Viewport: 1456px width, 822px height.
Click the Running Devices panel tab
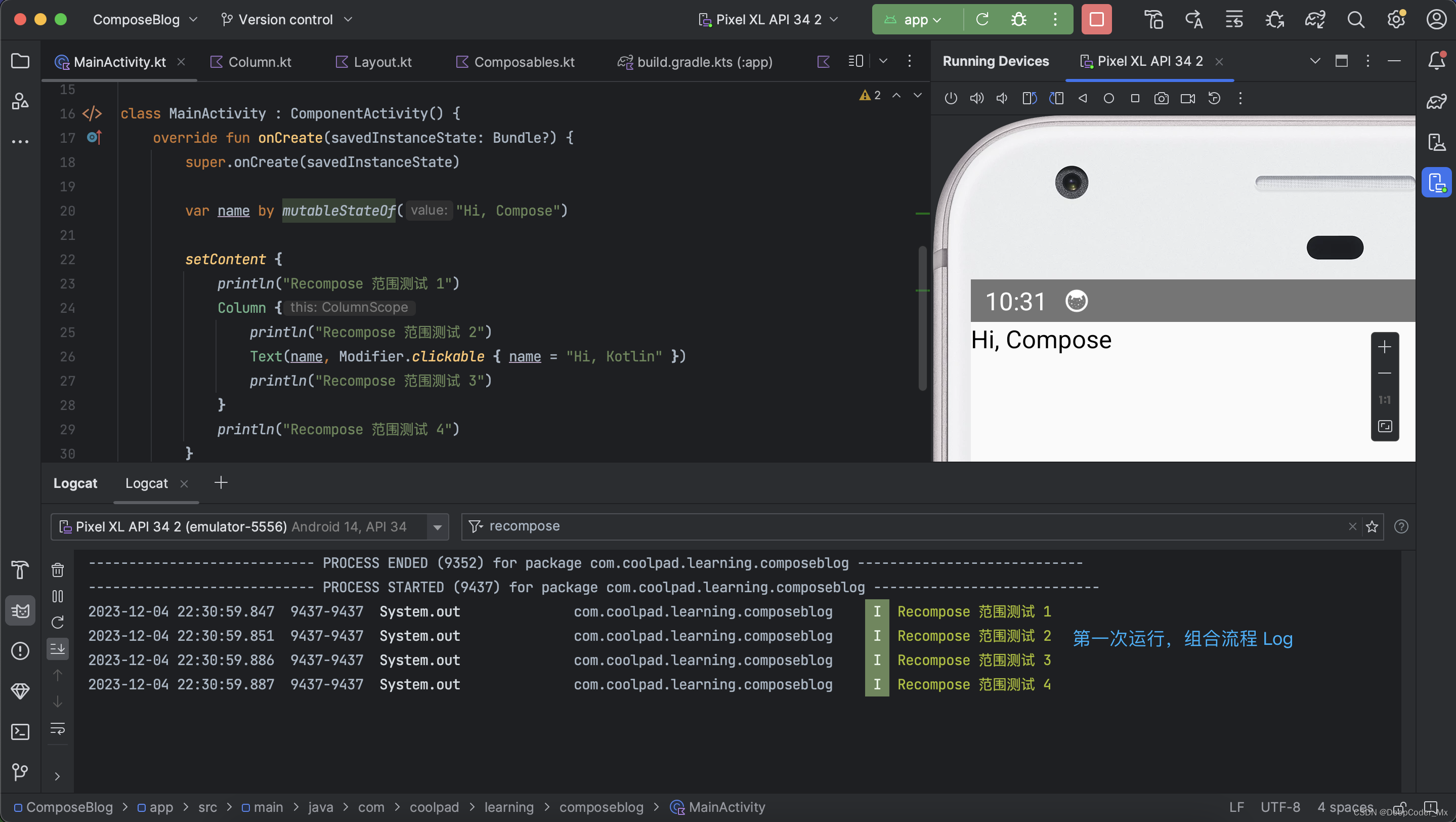(x=996, y=61)
